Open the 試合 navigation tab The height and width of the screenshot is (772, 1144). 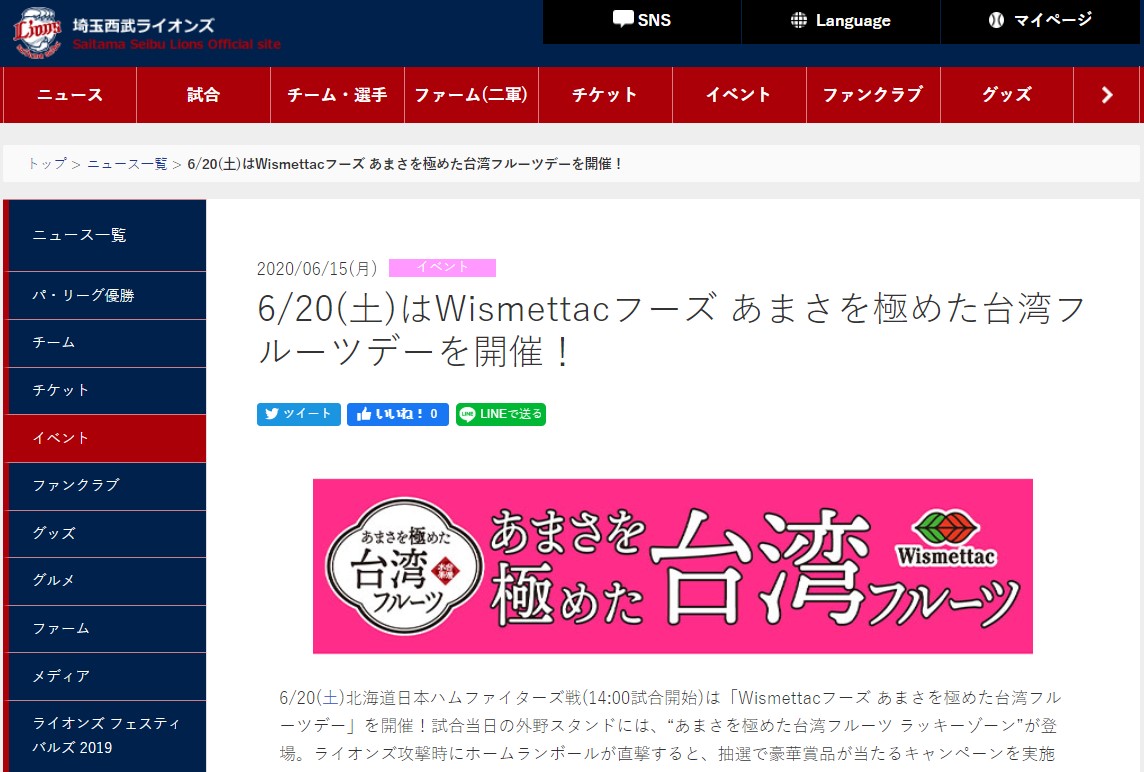pyautogui.click(x=204, y=95)
